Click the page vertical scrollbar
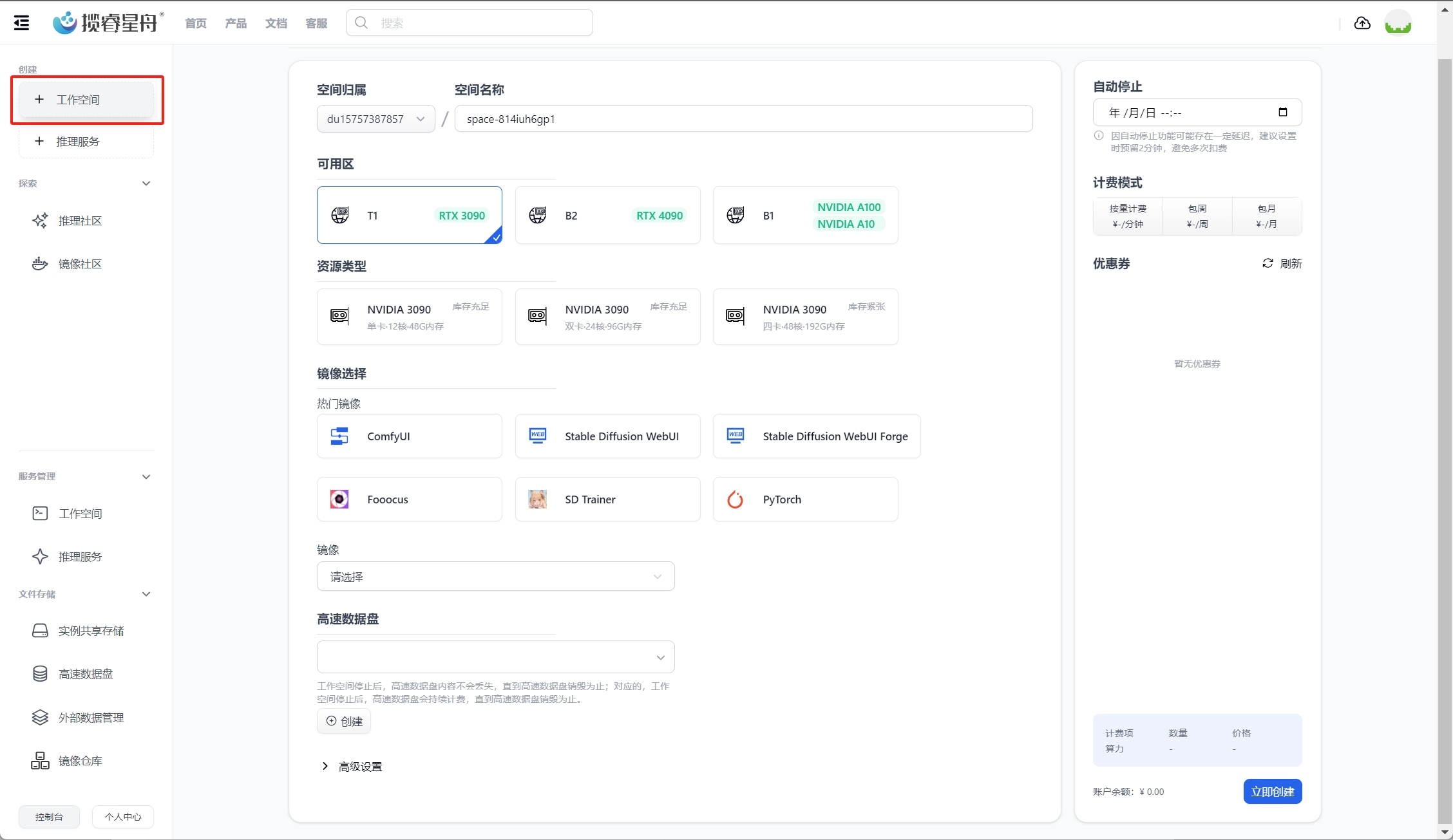The image size is (1453, 840). point(1445,442)
